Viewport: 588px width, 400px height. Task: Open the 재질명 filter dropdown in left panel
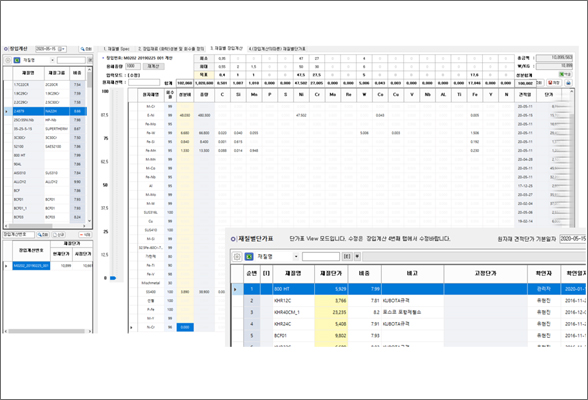point(52,60)
